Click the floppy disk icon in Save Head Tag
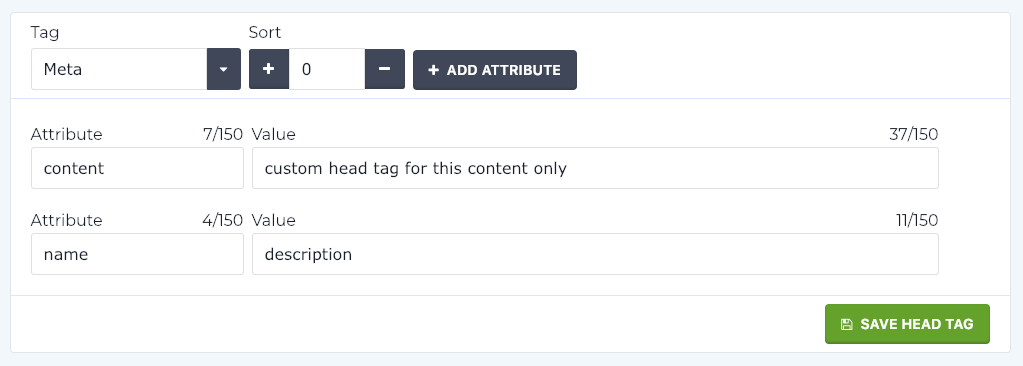 (846, 324)
